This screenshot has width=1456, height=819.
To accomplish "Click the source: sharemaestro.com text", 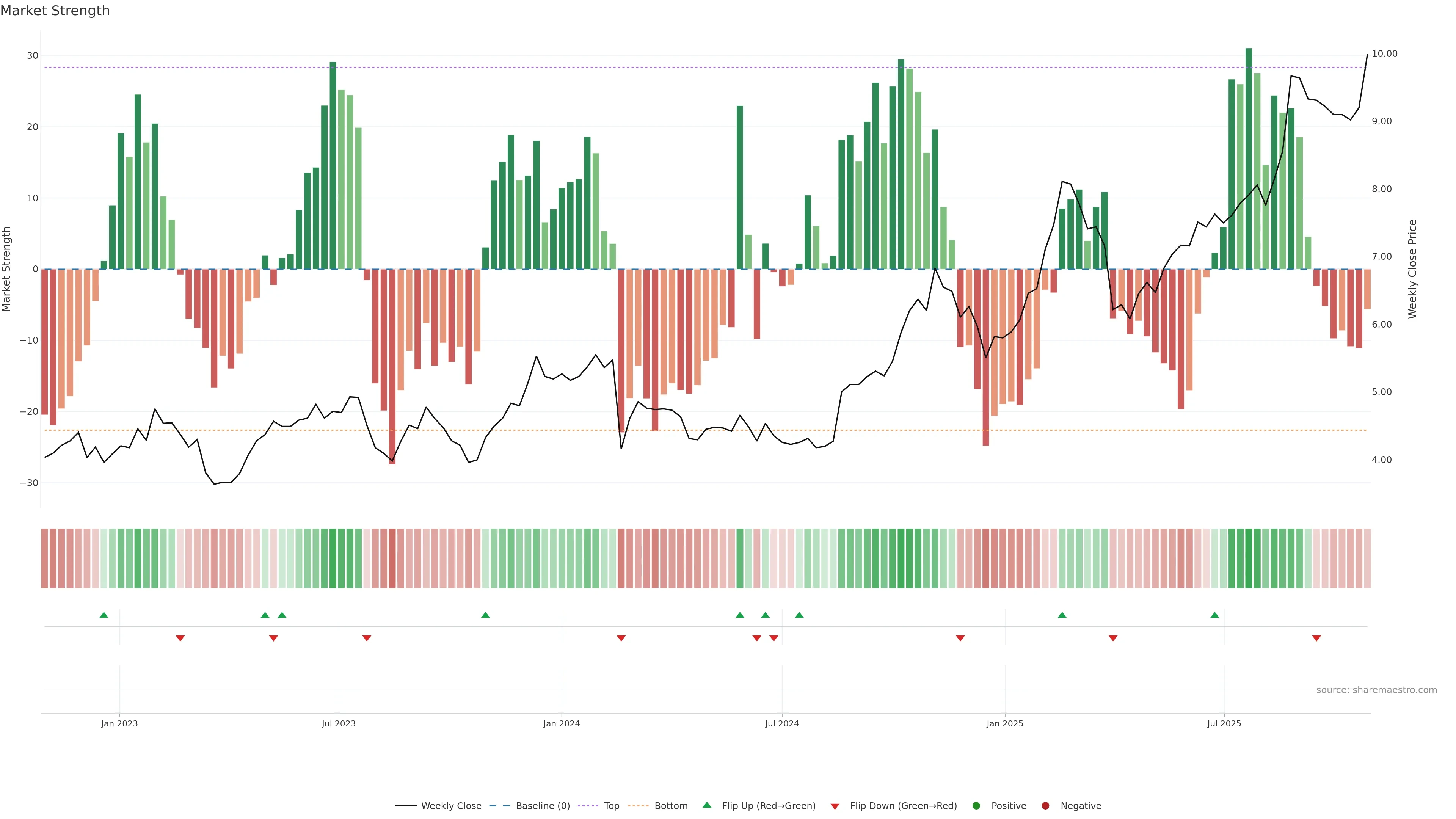I will (1376, 690).
